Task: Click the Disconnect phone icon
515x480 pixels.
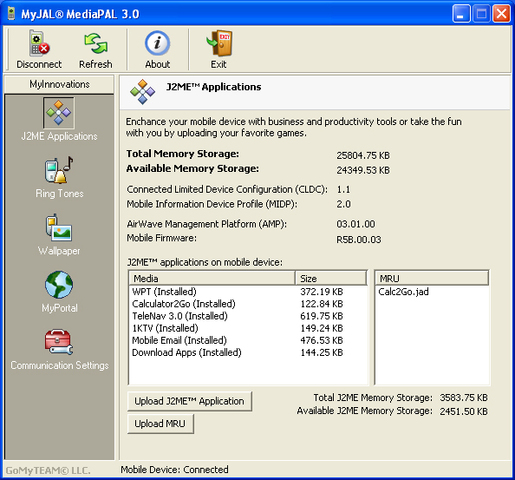Action: pos(39,43)
